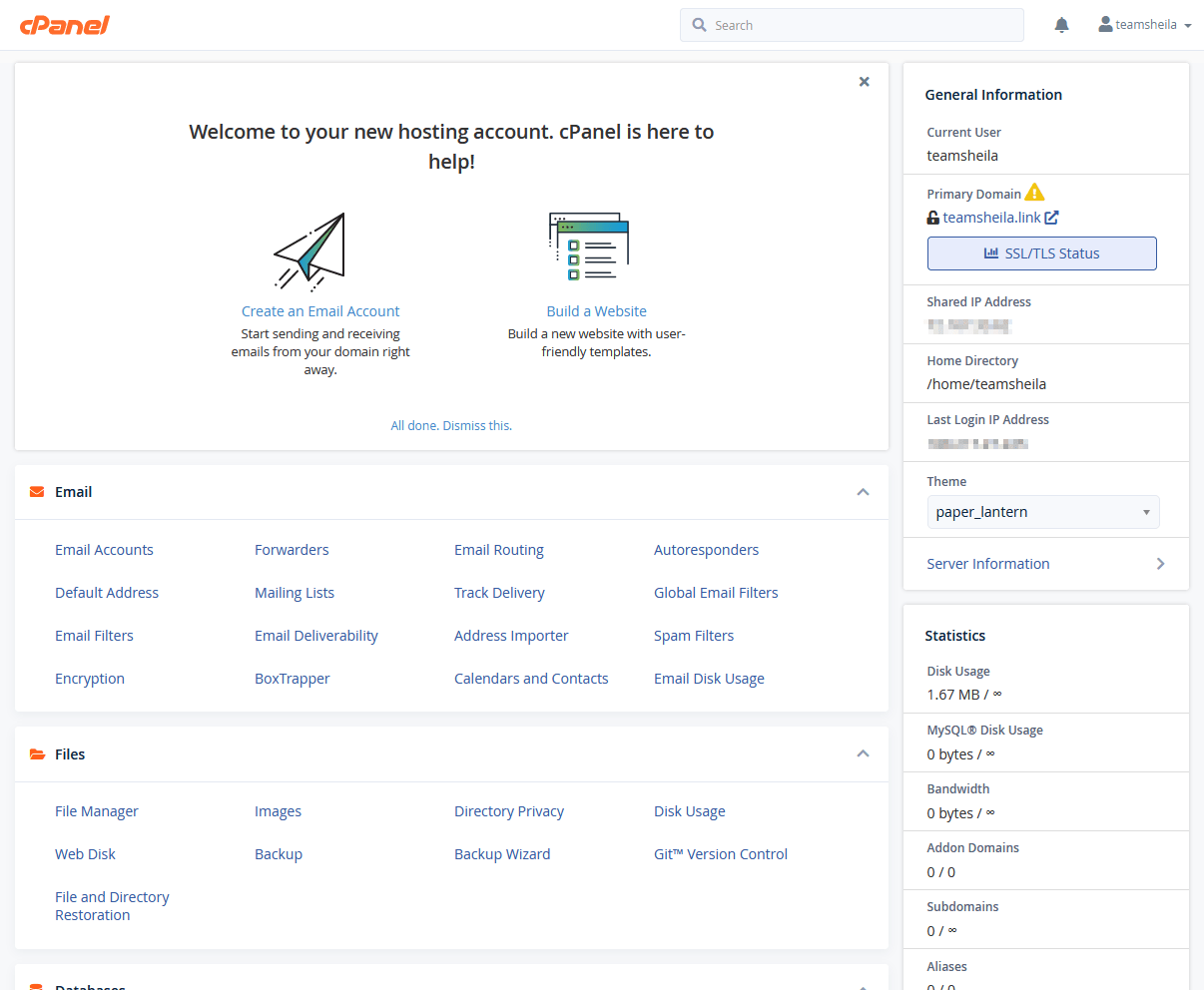Image resolution: width=1204 pixels, height=990 pixels.
Task: Focus the Search input field
Action: point(852,25)
